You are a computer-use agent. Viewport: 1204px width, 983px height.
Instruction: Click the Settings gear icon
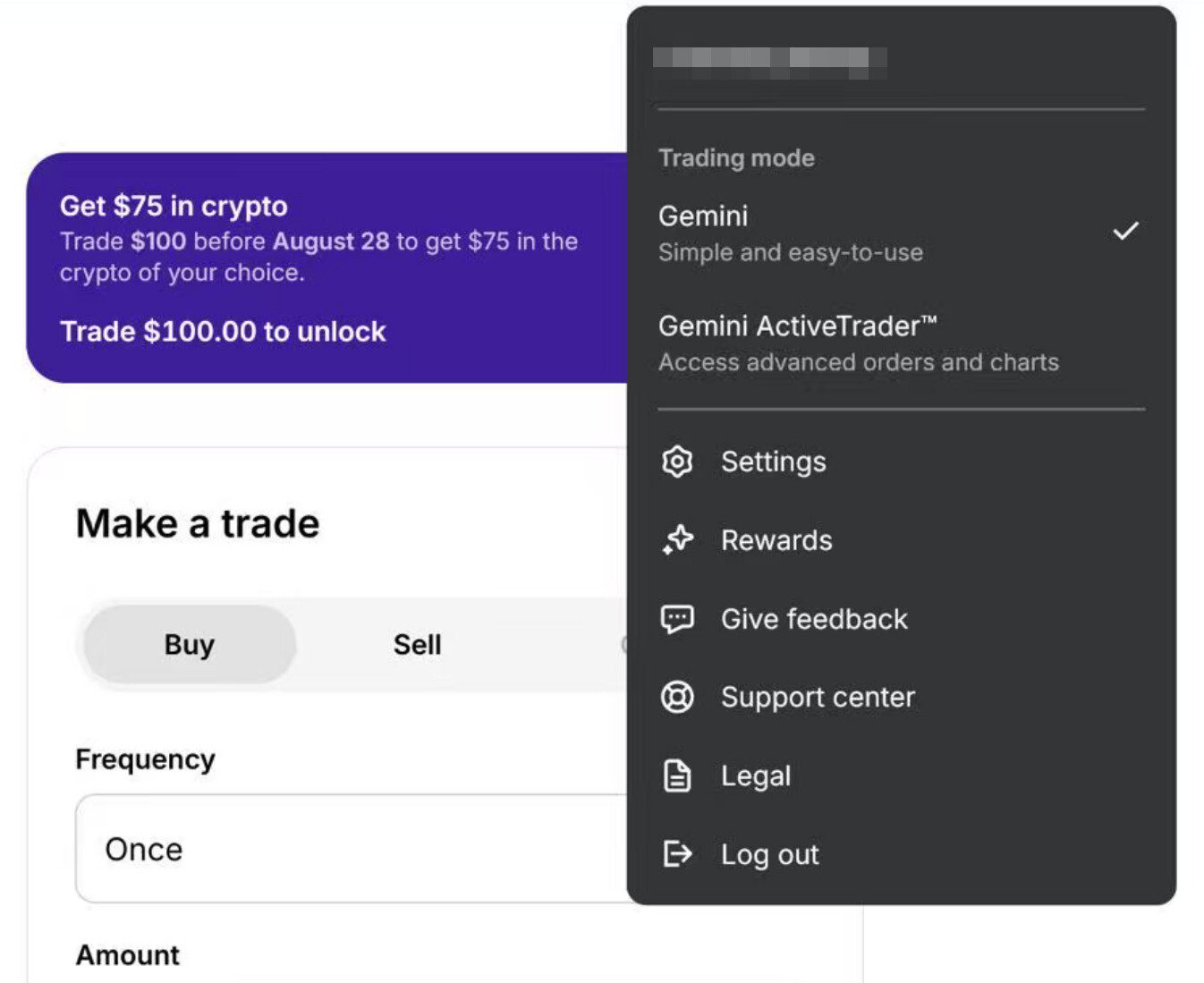coord(677,462)
